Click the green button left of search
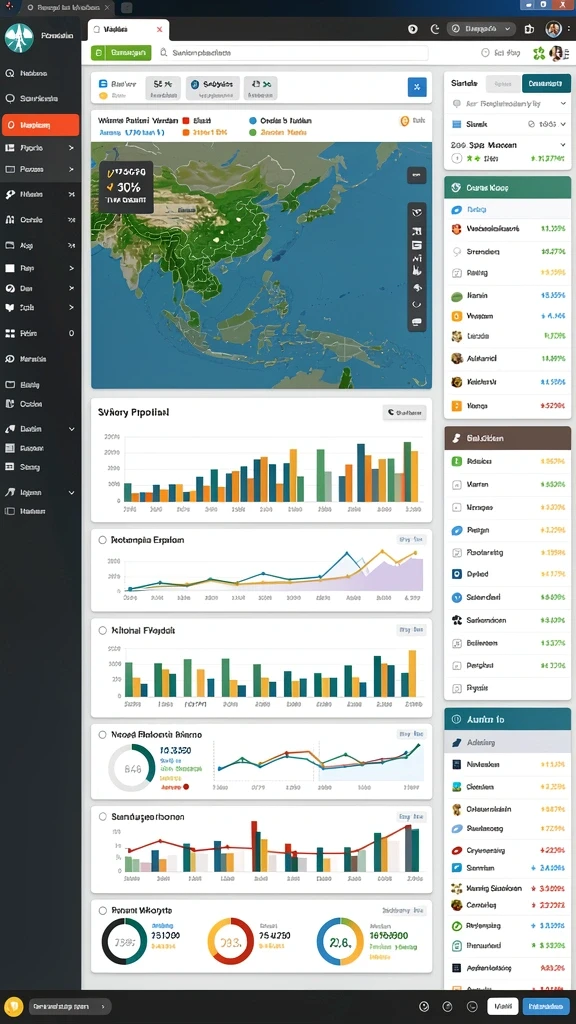This screenshot has width=576, height=1024. (x=121, y=54)
